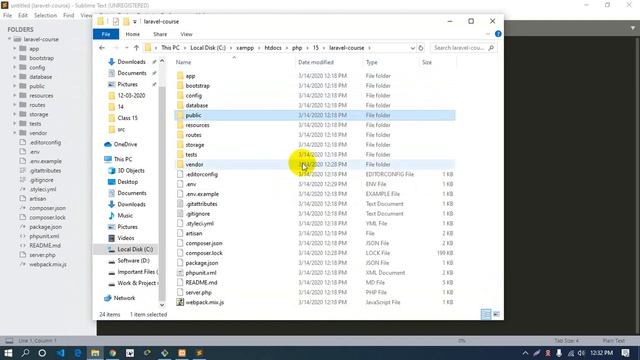Select the .gitattributes file in Explorer
This screenshot has width=640, height=360.
tap(201, 204)
